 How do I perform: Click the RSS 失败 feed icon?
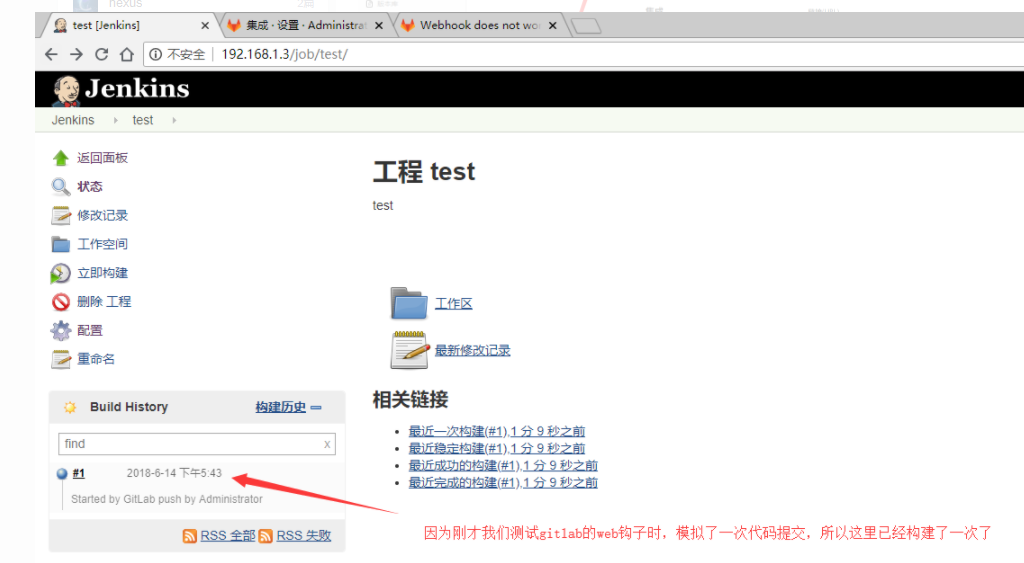266,536
